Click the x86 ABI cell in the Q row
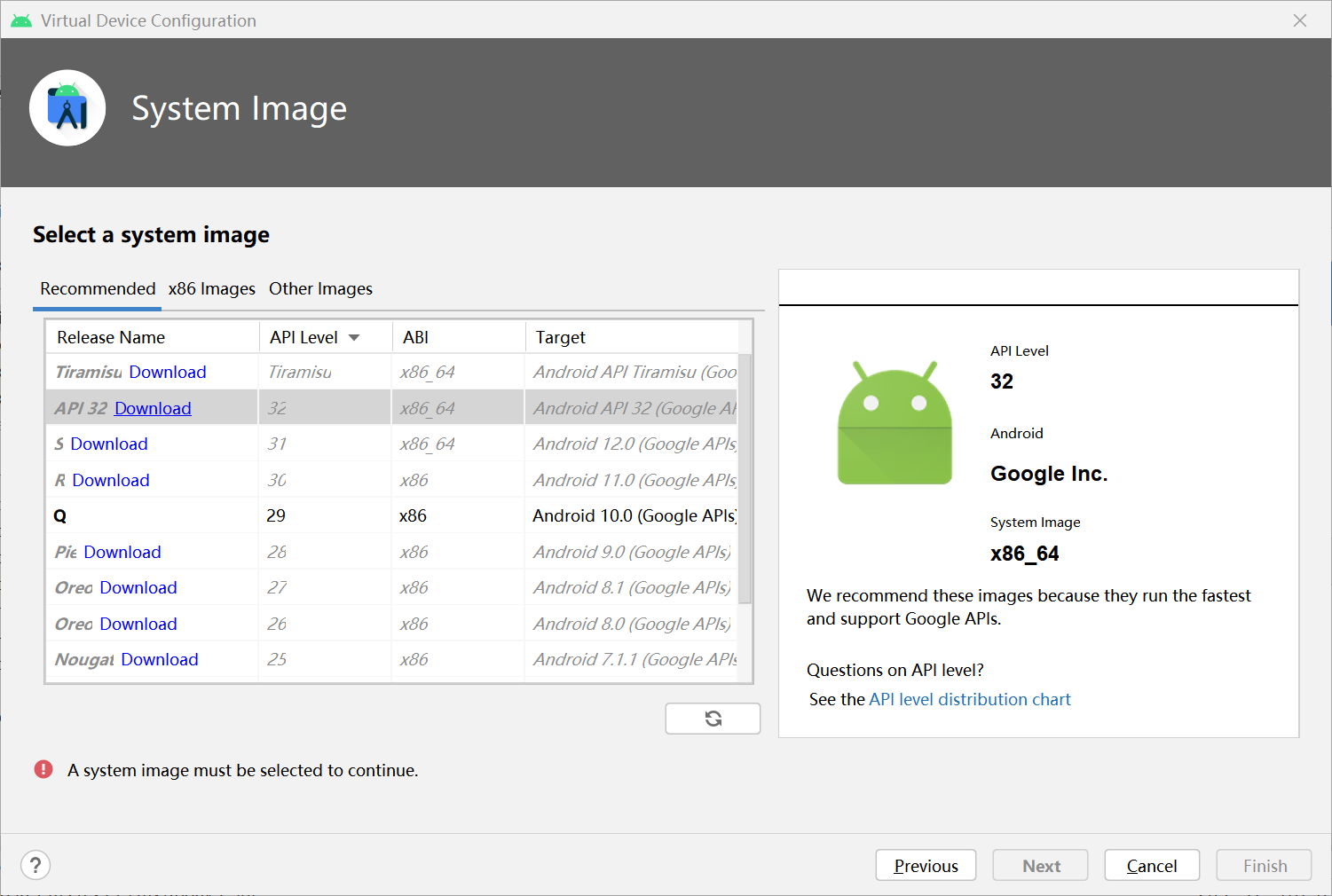Screen dimensions: 1332x896 (x=459, y=515)
